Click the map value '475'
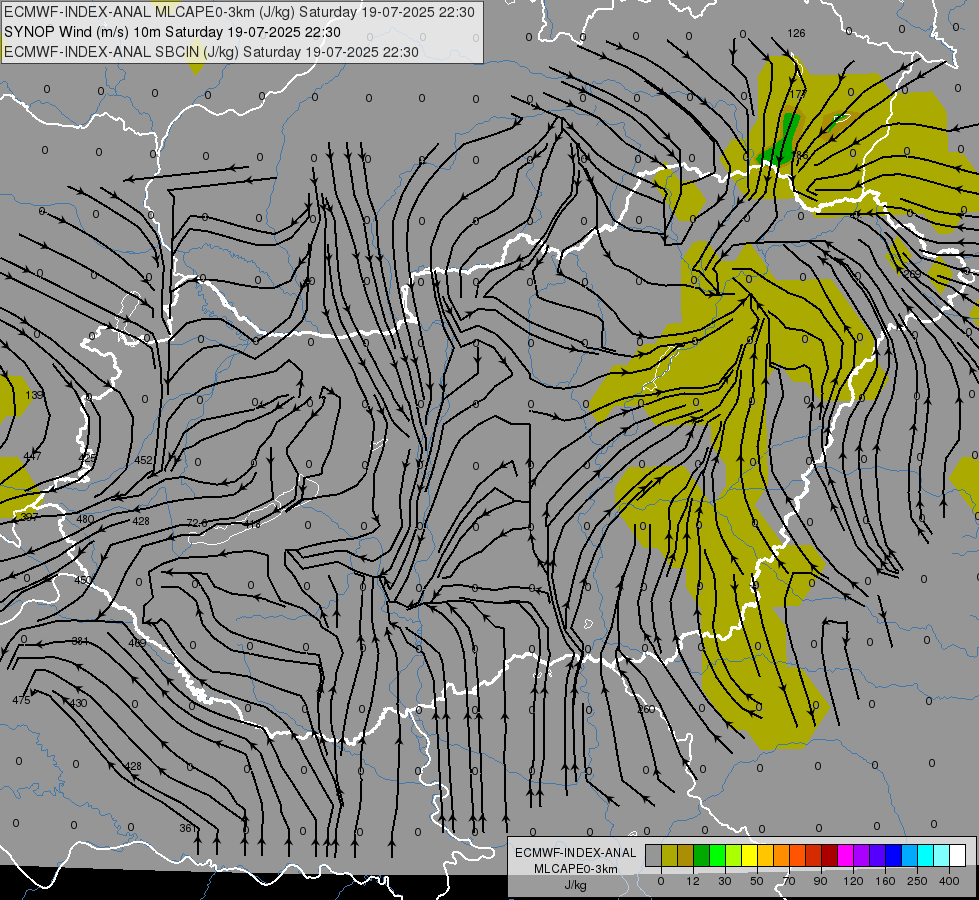Image resolution: width=979 pixels, height=900 pixels. [21, 700]
